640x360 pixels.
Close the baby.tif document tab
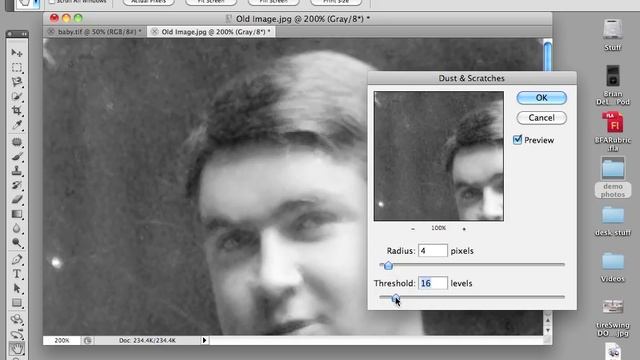[x=51, y=31]
